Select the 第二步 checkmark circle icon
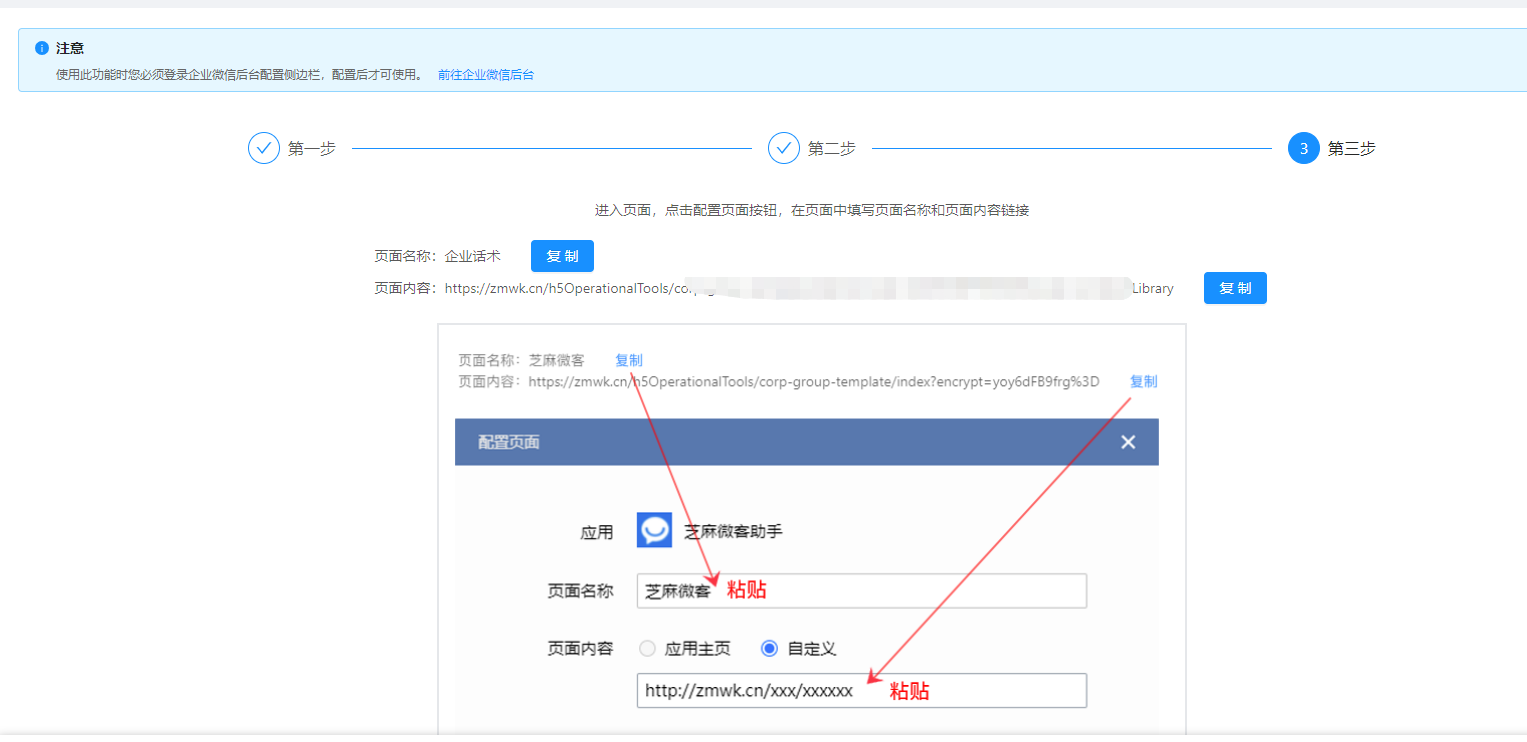The image size is (1527, 742). (x=784, y=148)
